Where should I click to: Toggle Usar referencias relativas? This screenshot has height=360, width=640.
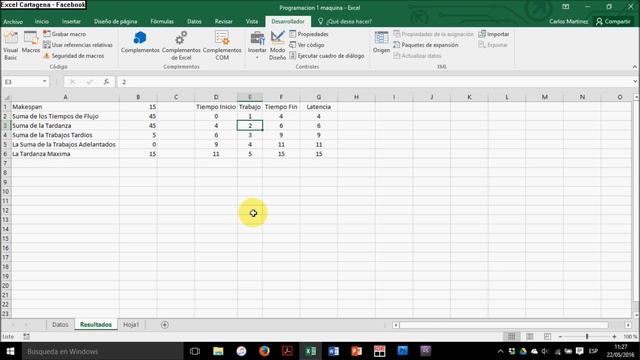pos(78,45)
